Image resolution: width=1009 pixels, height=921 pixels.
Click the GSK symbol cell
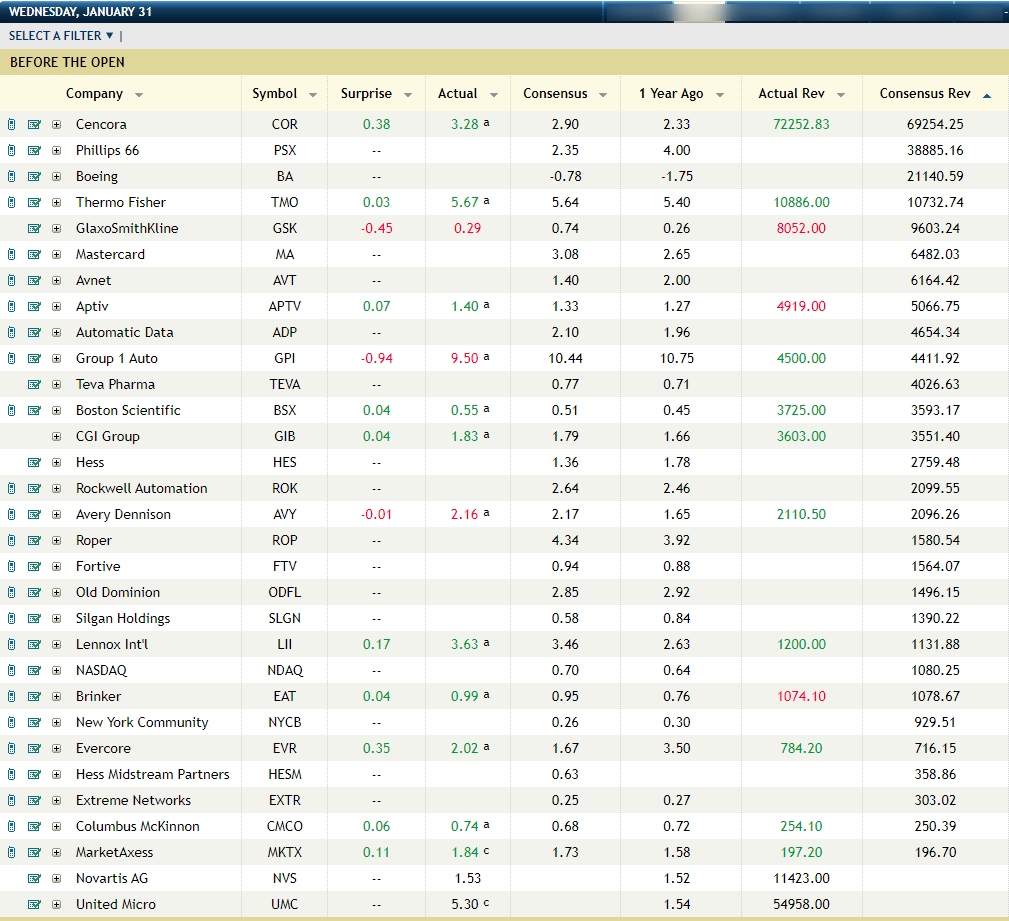click(x=284, y=228)
